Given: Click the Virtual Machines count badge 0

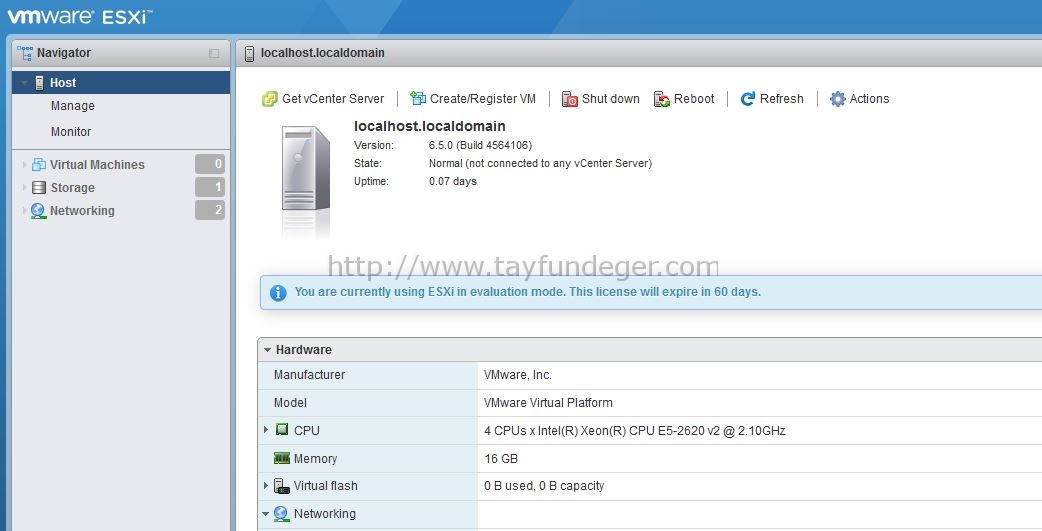Looking at the screenshot, I should (210, 164).
